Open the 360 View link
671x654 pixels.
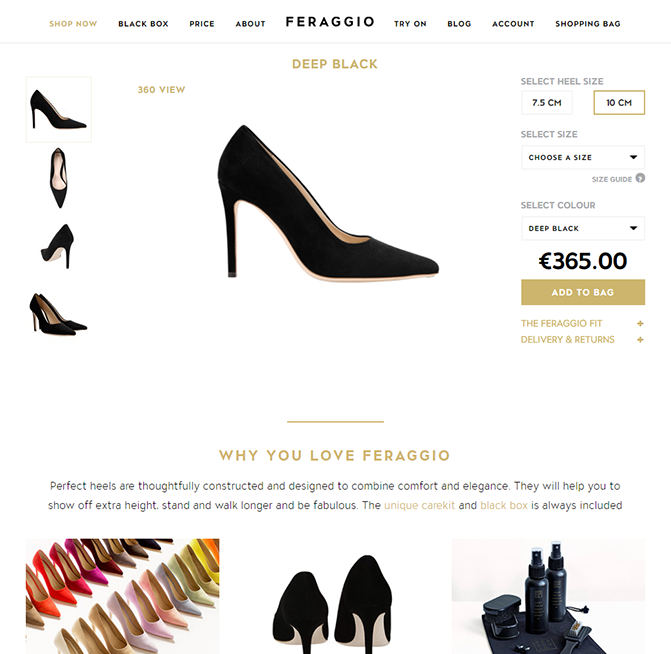point(161,90)
